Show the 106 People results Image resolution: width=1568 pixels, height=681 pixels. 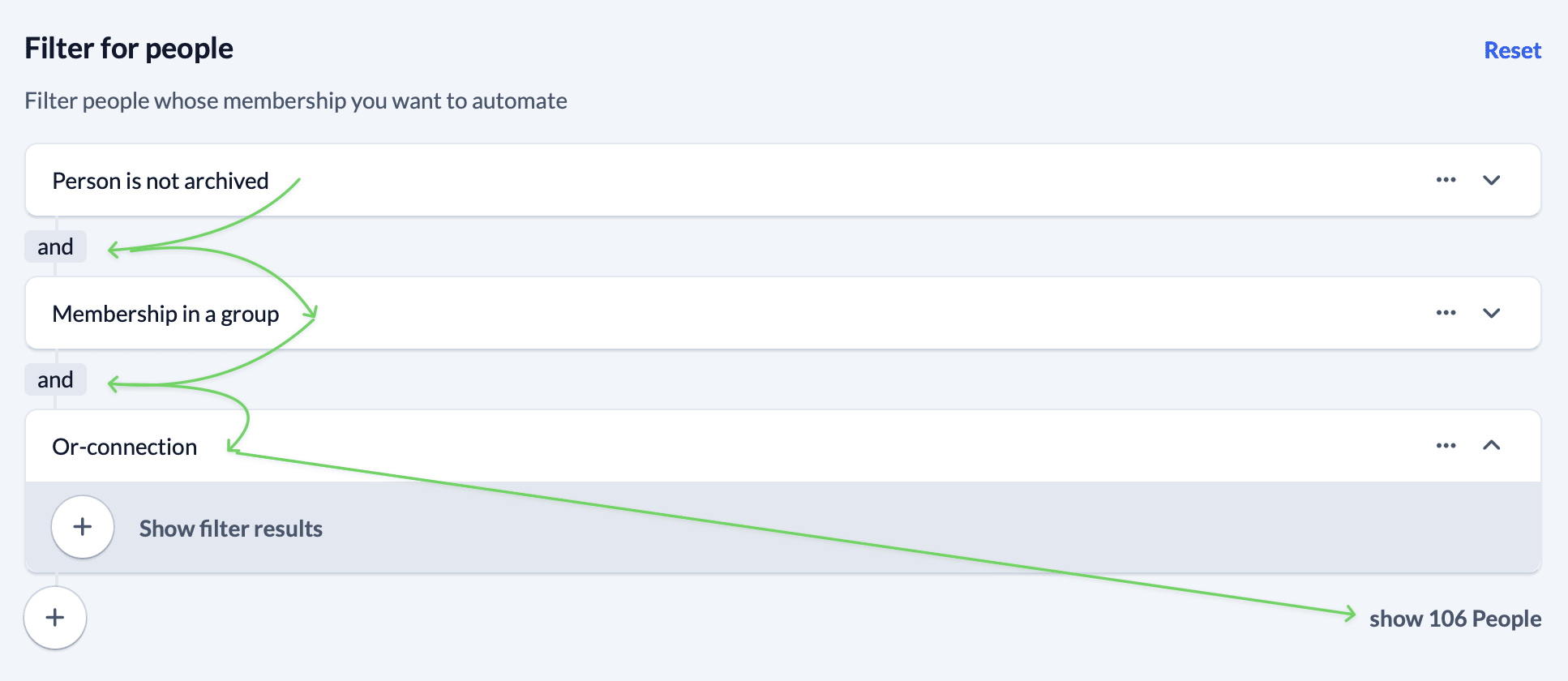pos(1454,619)
